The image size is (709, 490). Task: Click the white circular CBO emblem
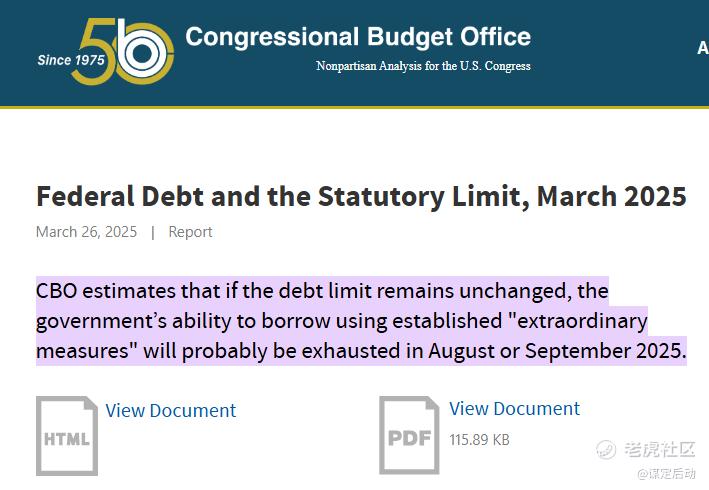coord(142,52)
